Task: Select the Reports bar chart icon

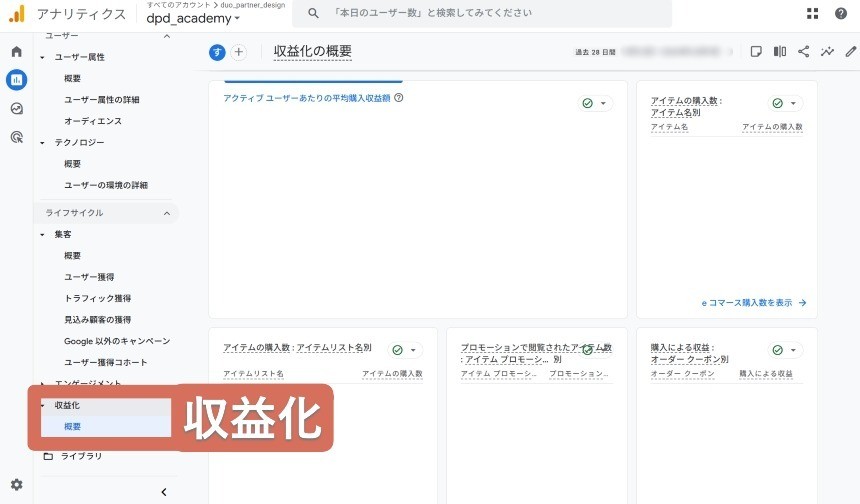Action: (x=16, y=80)
